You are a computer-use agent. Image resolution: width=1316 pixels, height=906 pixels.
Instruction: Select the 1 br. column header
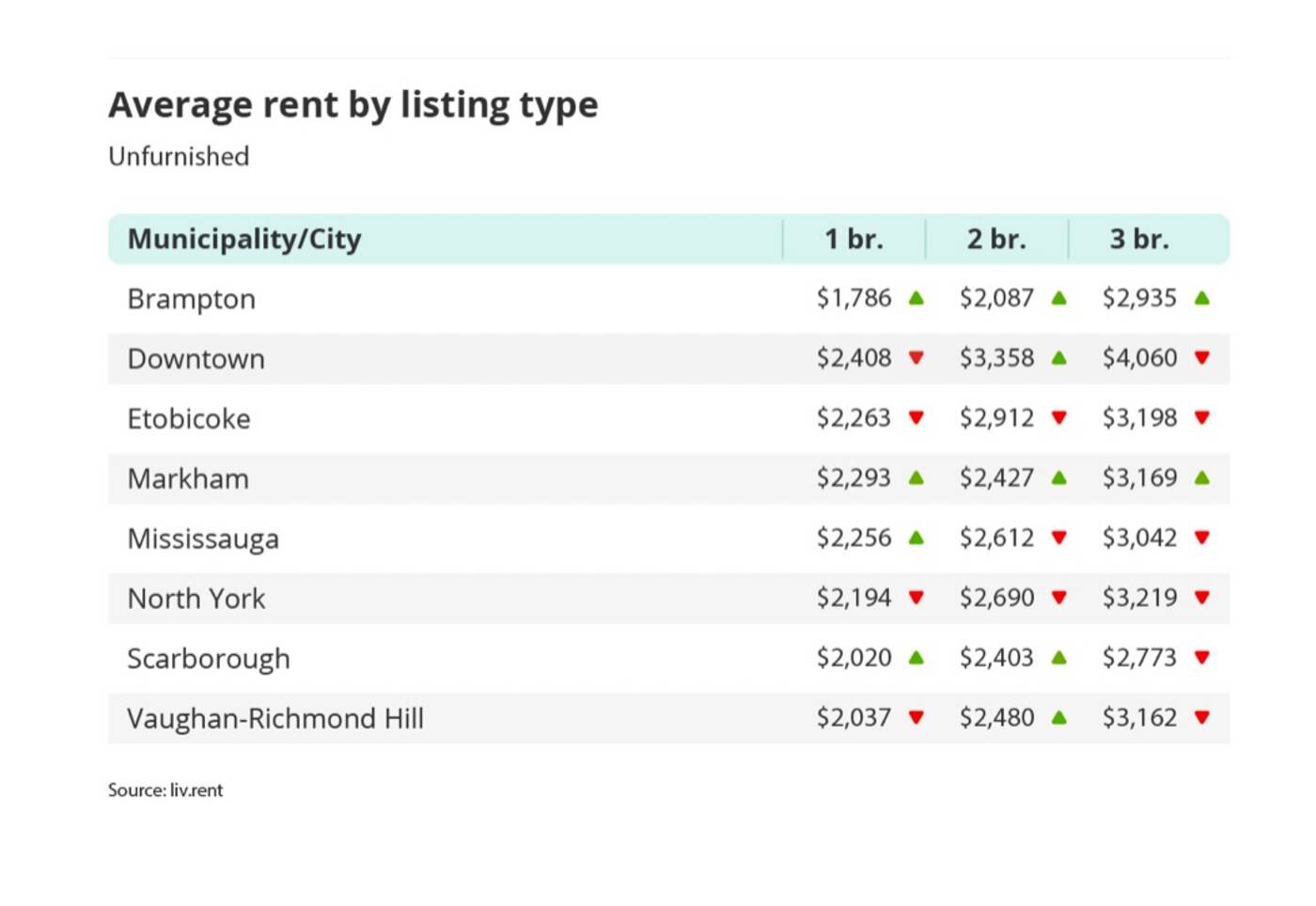(854, 239)
